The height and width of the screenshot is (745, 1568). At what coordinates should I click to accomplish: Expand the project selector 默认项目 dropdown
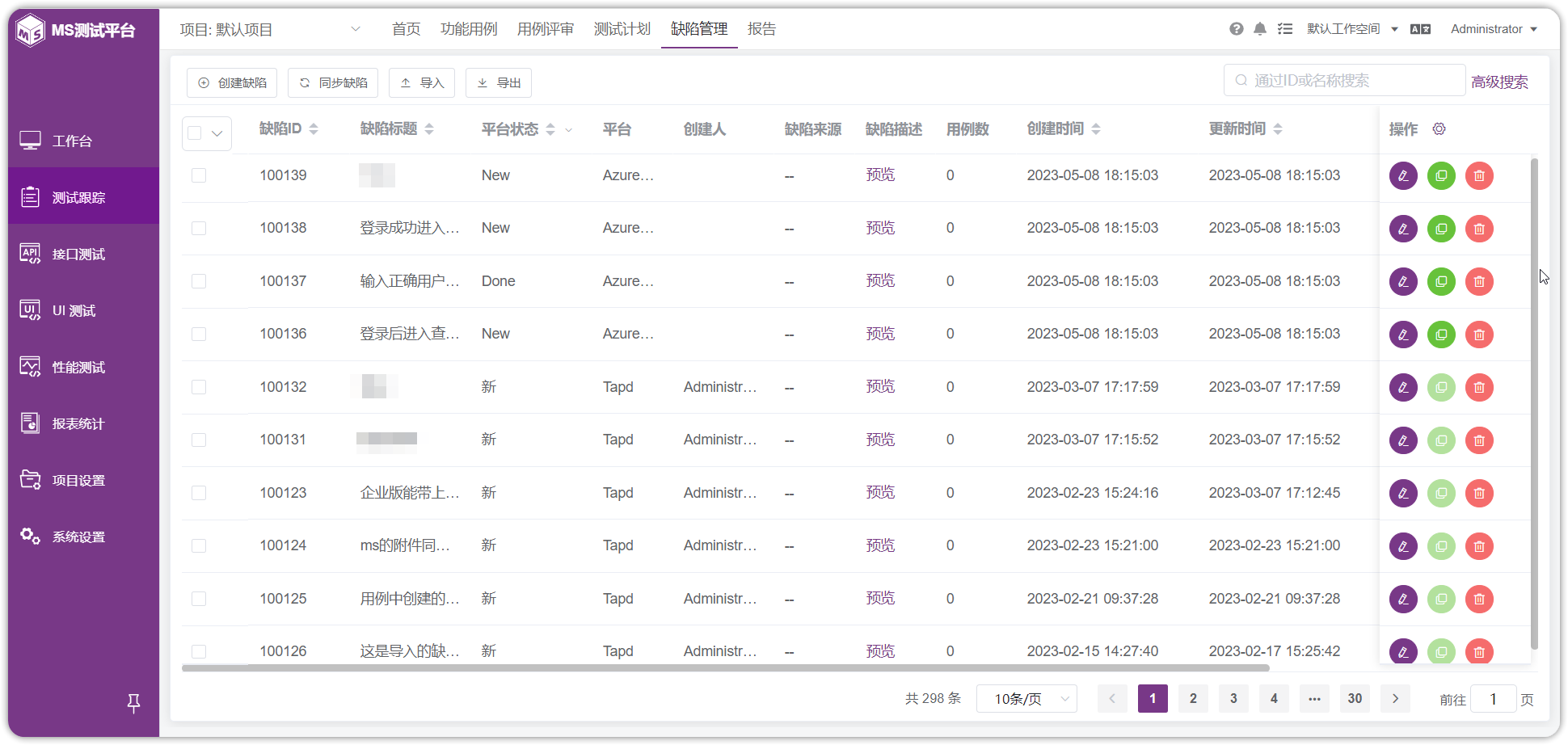click(x=271, y=30)
